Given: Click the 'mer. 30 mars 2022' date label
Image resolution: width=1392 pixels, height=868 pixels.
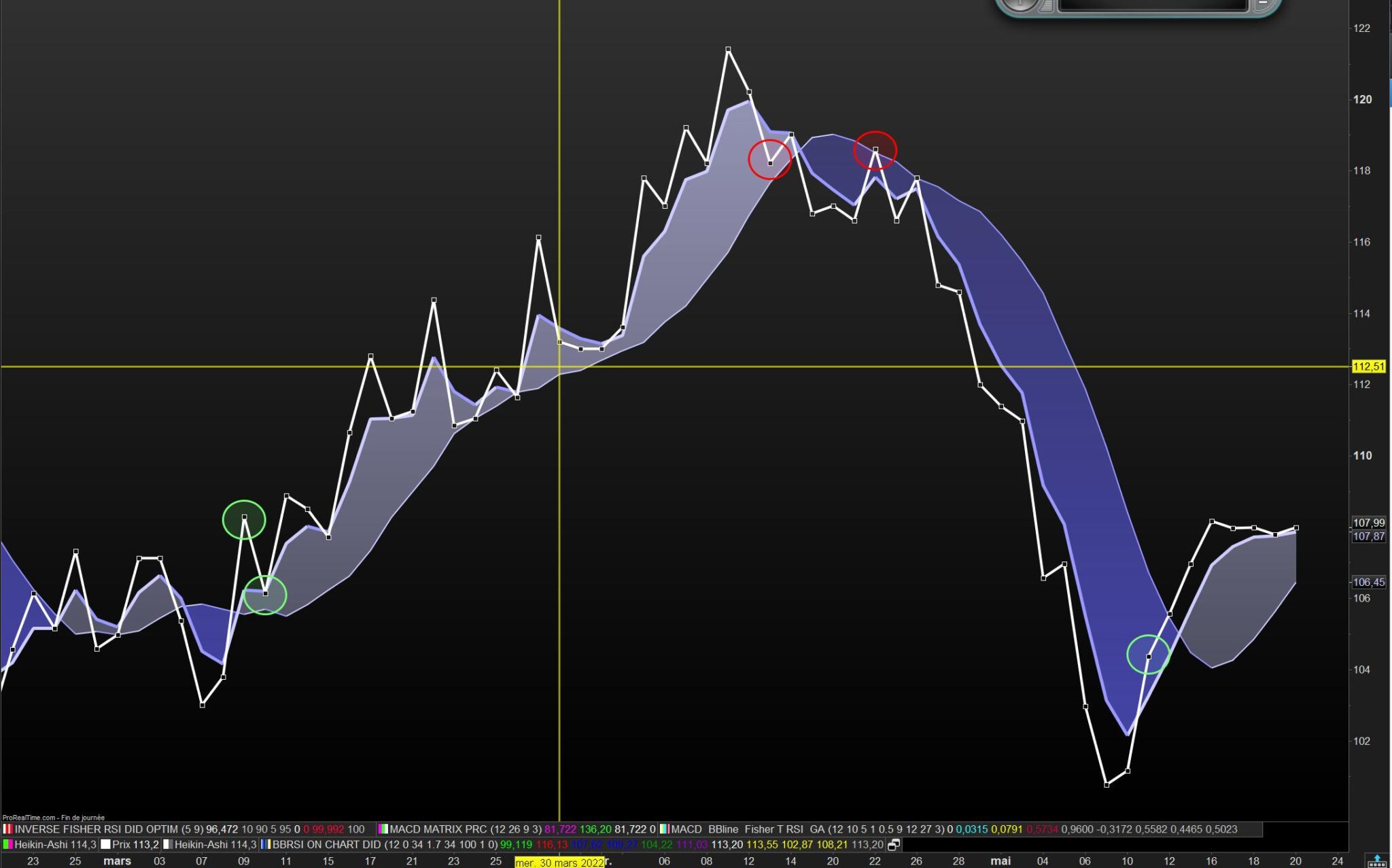Looking at the screenshot, I should coord(559,863).
